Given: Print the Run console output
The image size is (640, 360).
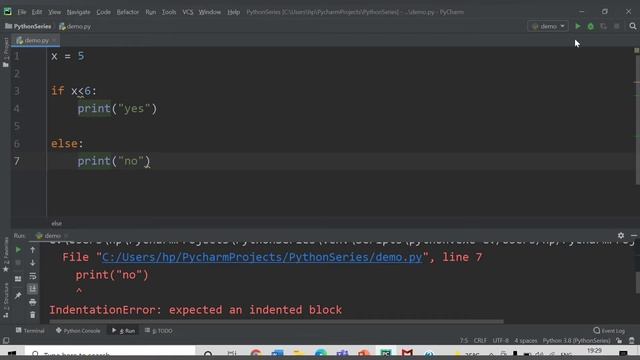Looking at the screenshot, I should 33,302.
